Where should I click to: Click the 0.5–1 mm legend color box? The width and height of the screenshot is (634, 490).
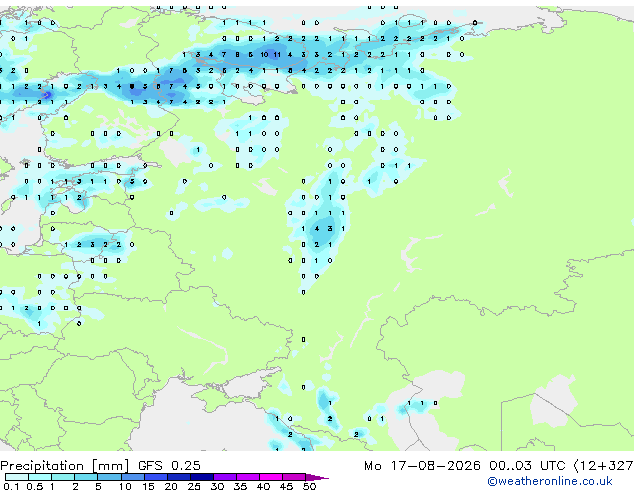[40, 477]
